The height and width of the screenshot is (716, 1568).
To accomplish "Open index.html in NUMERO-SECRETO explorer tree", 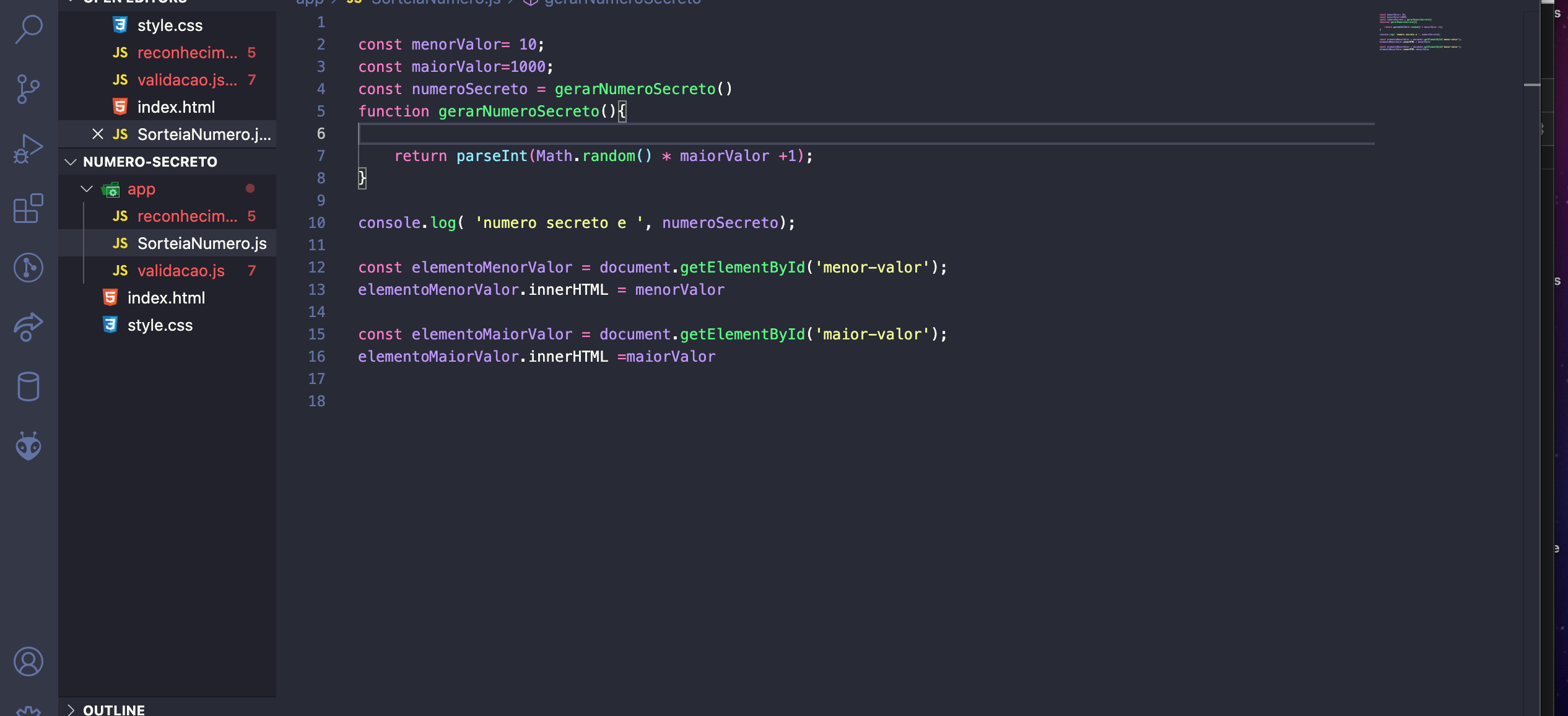I will coord(167,298).
